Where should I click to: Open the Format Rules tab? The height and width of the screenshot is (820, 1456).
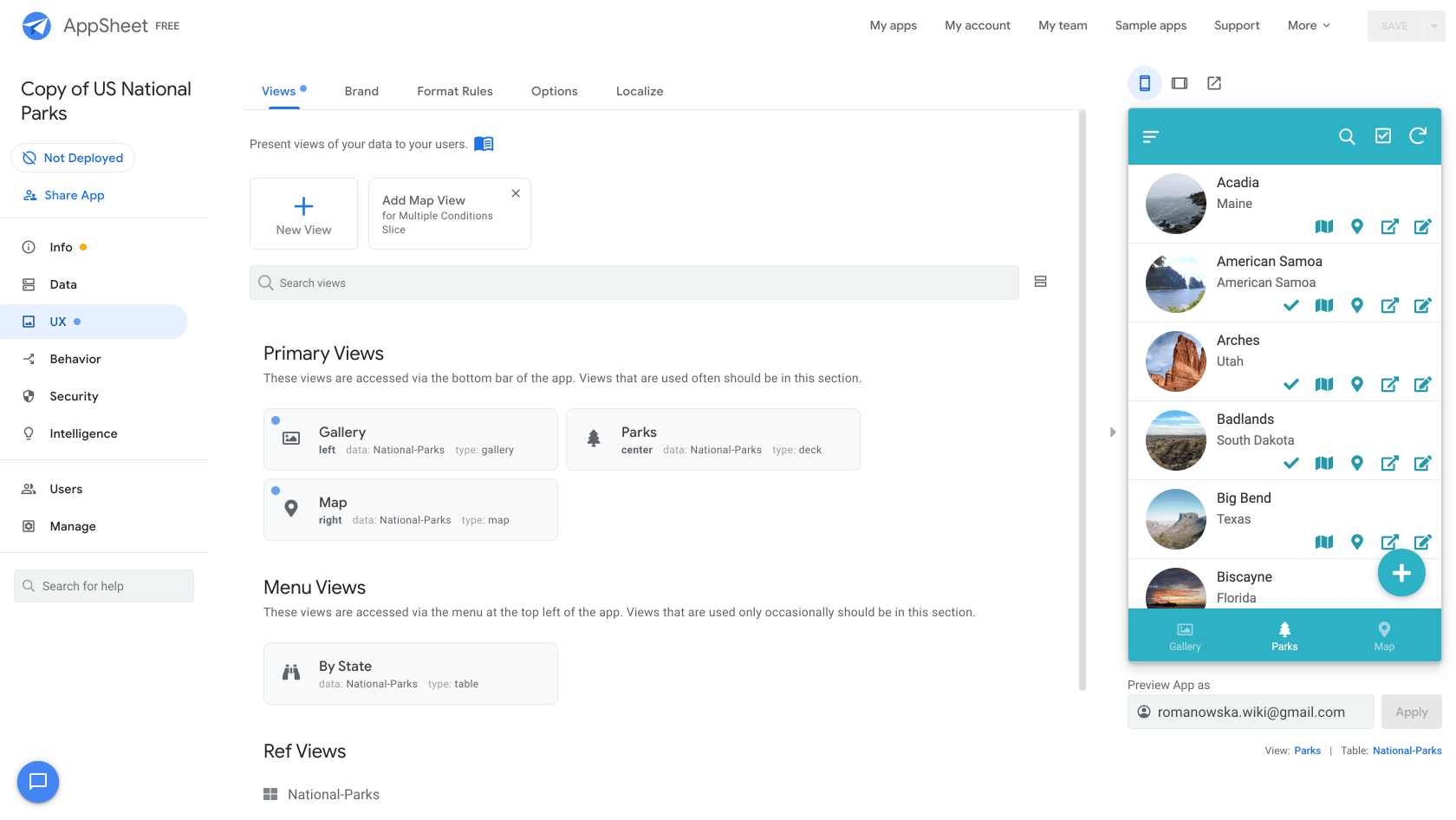[455, 91]
